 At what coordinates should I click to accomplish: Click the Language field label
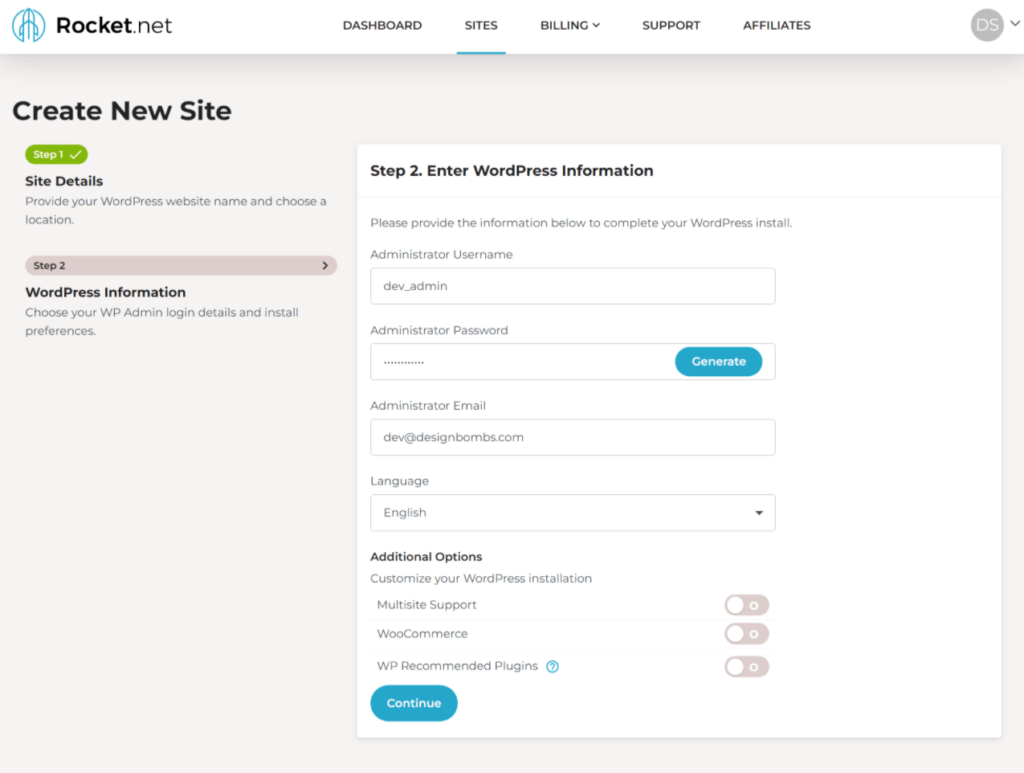[x=400, y=481]
